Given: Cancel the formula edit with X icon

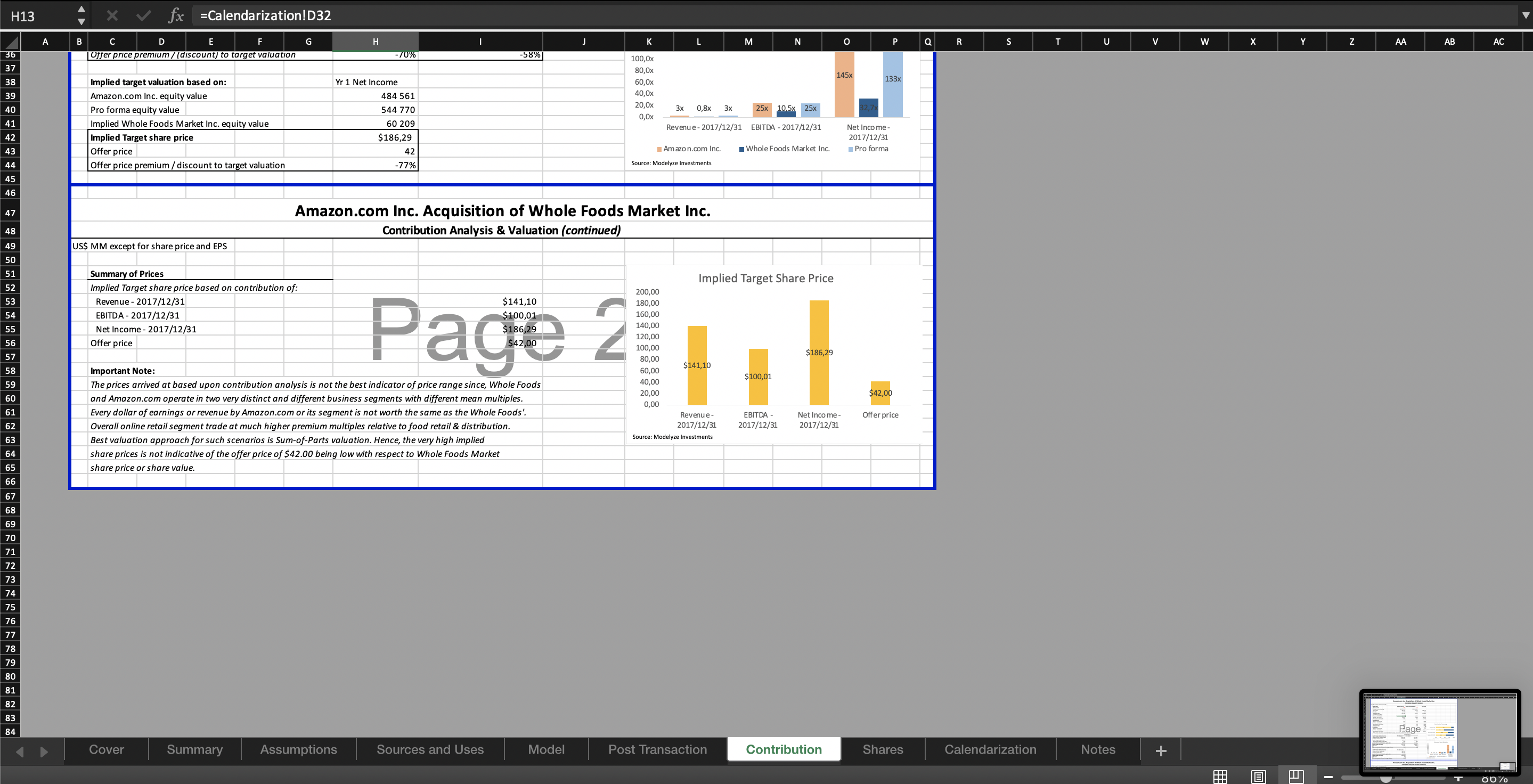Looking at the screenshot, I should point(112,15).
